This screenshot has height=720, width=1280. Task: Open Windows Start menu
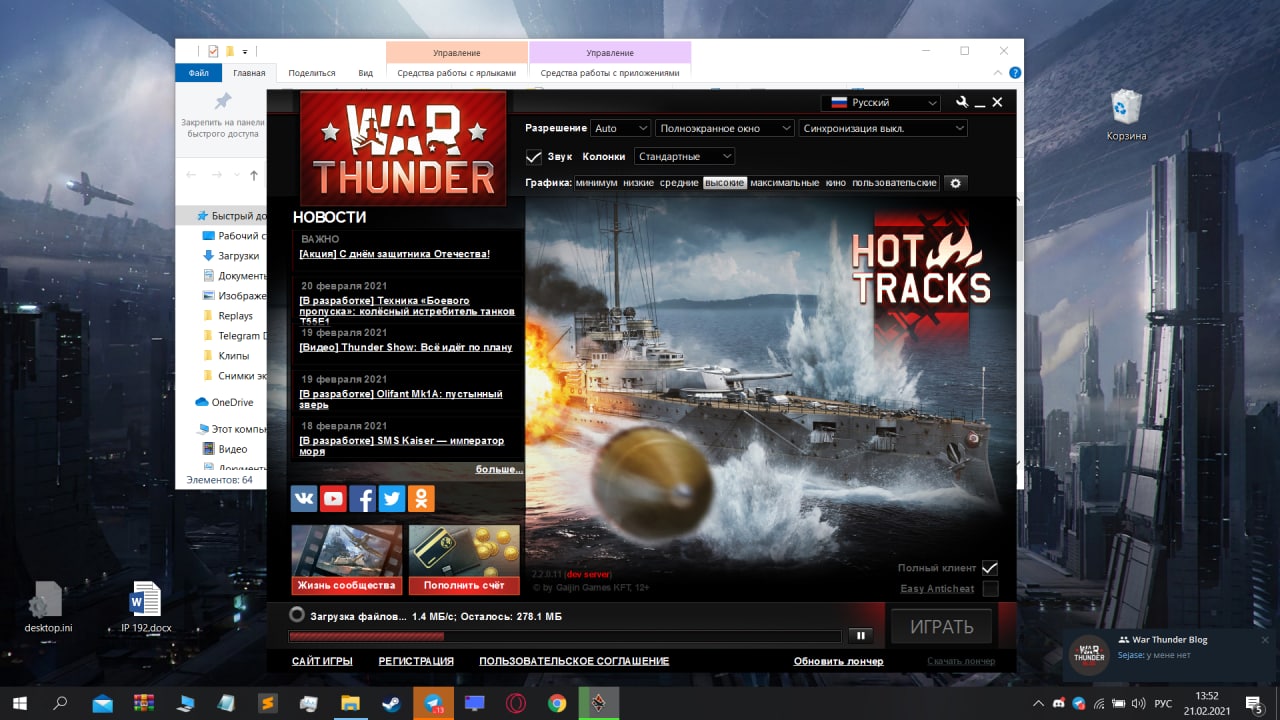[x=19, y=704]
